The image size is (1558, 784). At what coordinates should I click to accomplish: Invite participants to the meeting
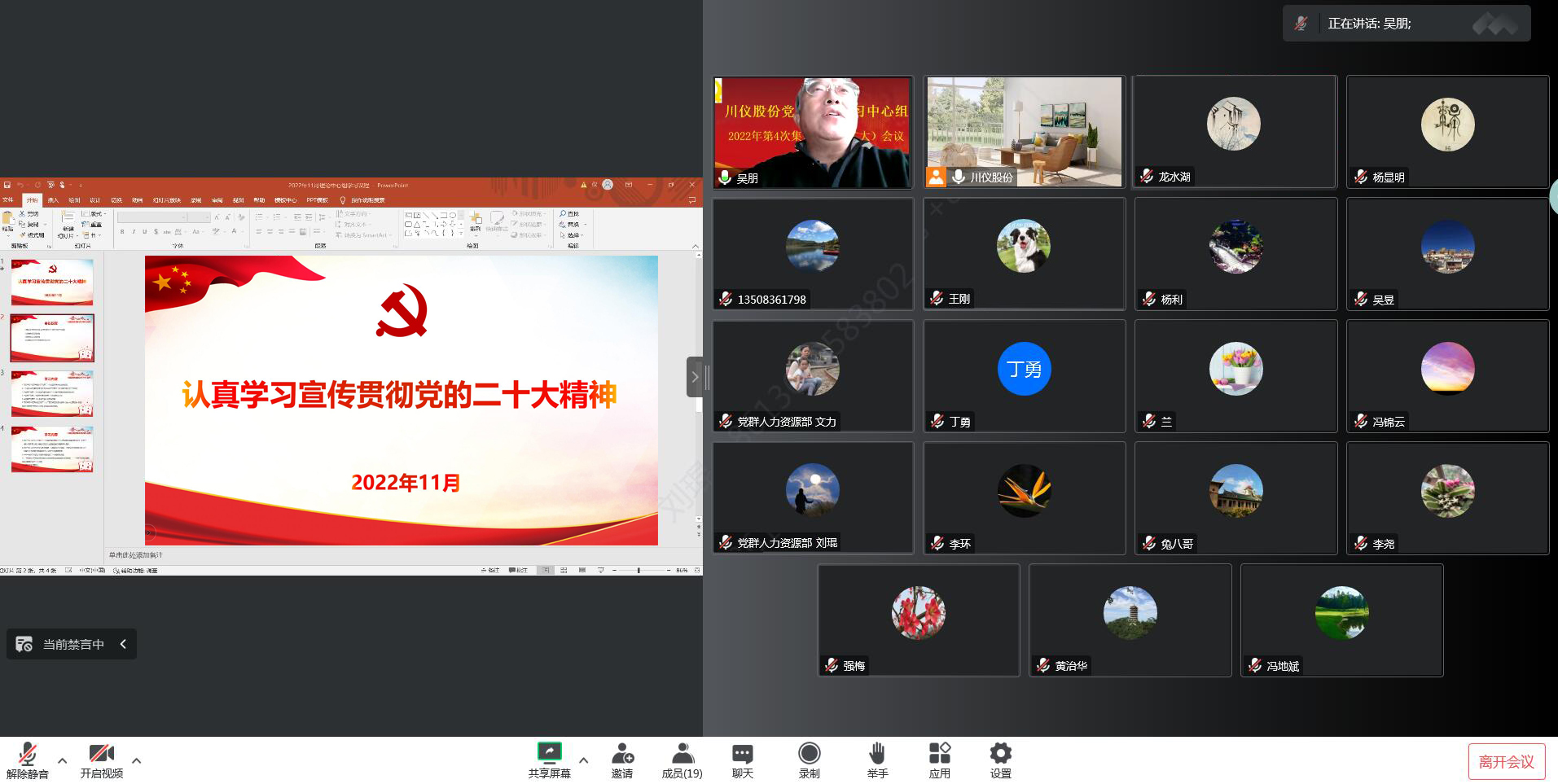622,760
